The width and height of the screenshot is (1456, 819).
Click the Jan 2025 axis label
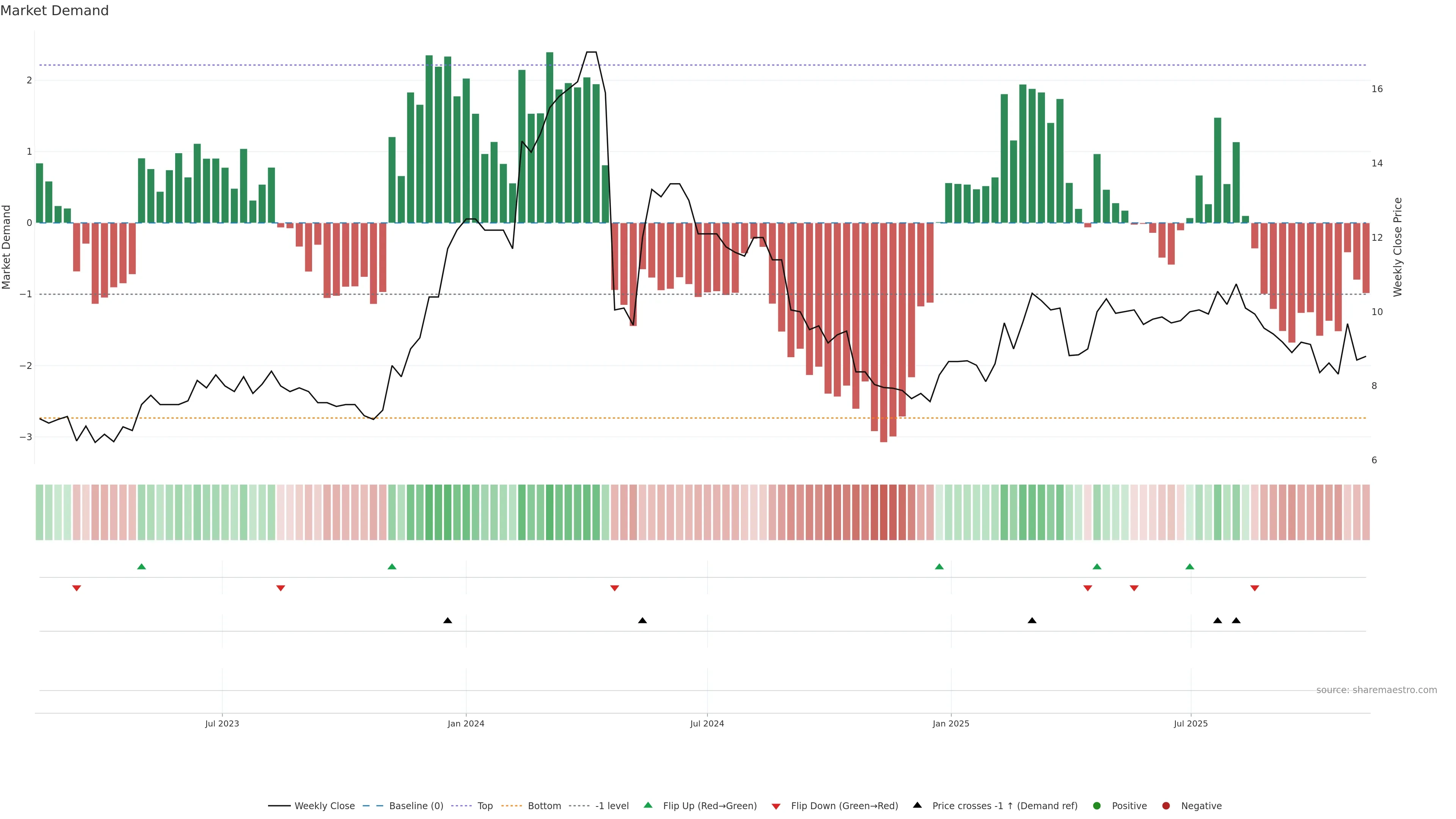point(951,723)
